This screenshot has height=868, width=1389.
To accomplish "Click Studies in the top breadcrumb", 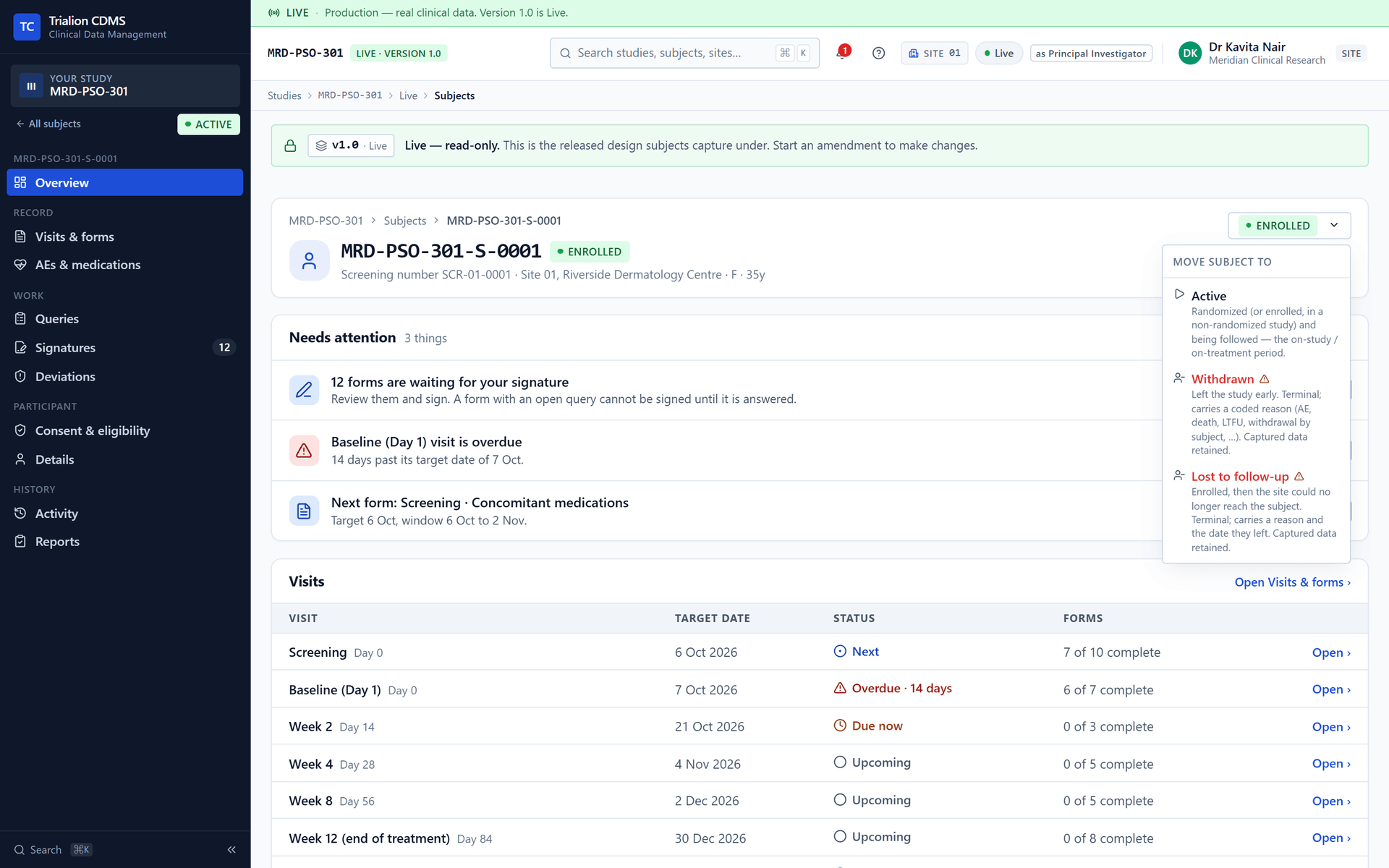I will [x=284, y=95].
